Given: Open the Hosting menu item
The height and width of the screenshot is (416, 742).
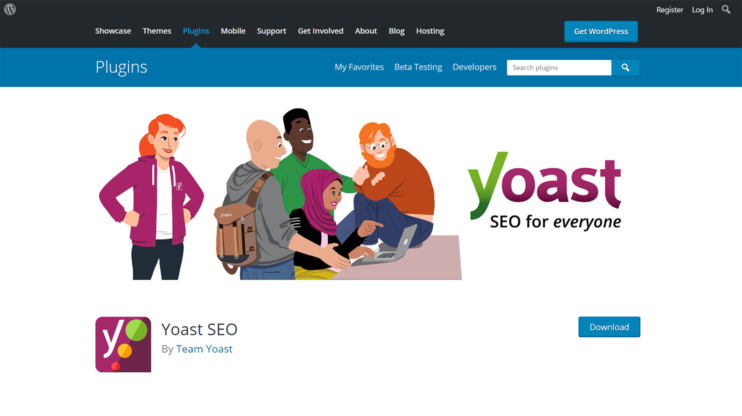Looking at the screenshot, I should 430,31.
